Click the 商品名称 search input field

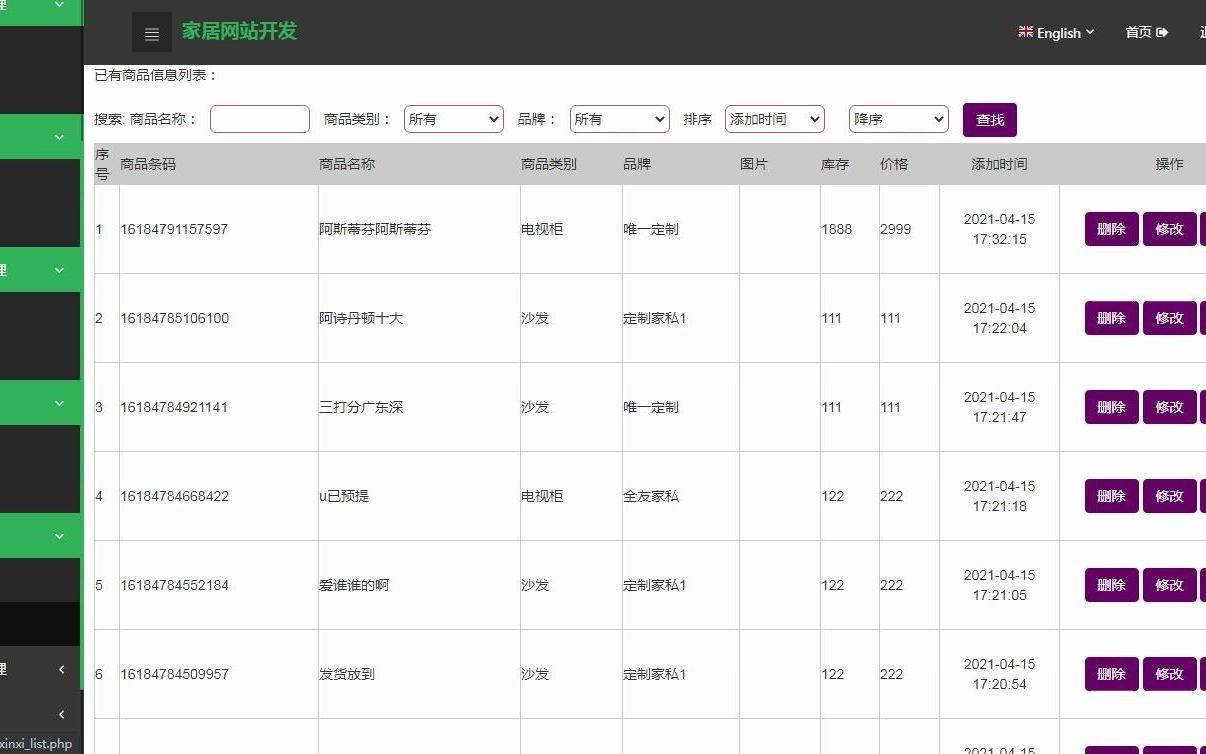pyautogui.click(x=259, y=118)
